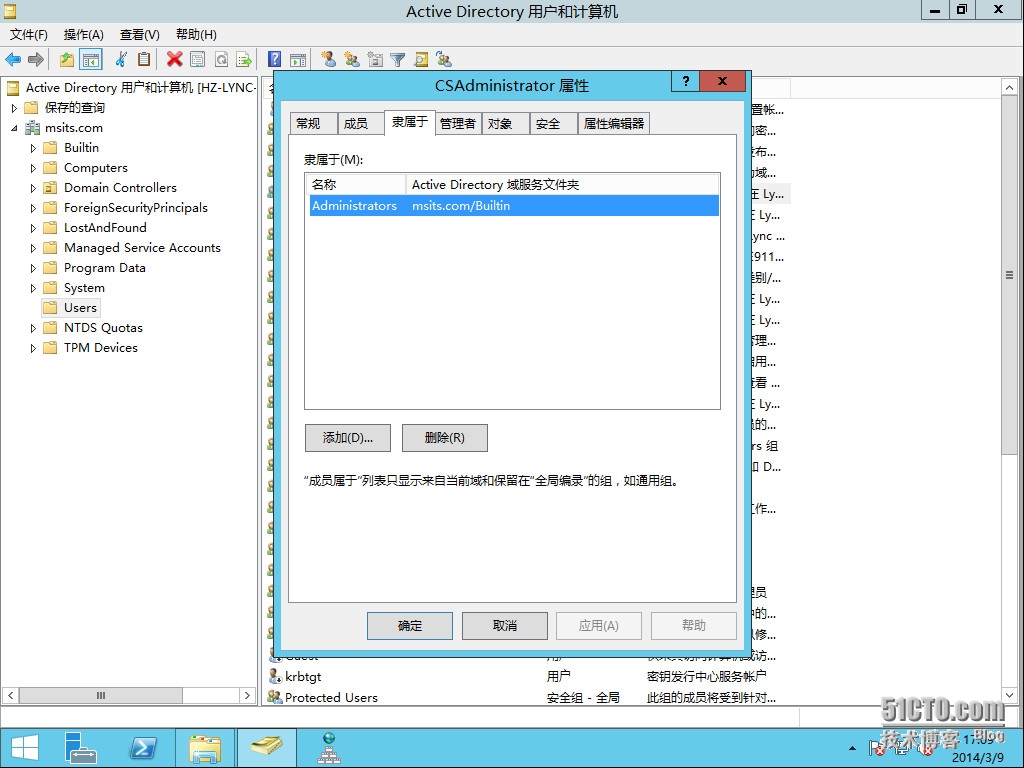The width and height of the screenshot is (1024, 768).
Task: Click the tree pane horizontal scrollbar right arrow
Action: tap(247, 696)
